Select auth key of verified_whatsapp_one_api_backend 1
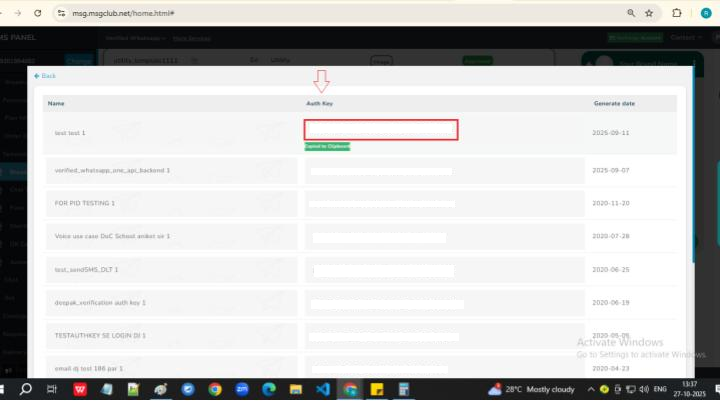The image size is (720, 402). coord(381,171)
